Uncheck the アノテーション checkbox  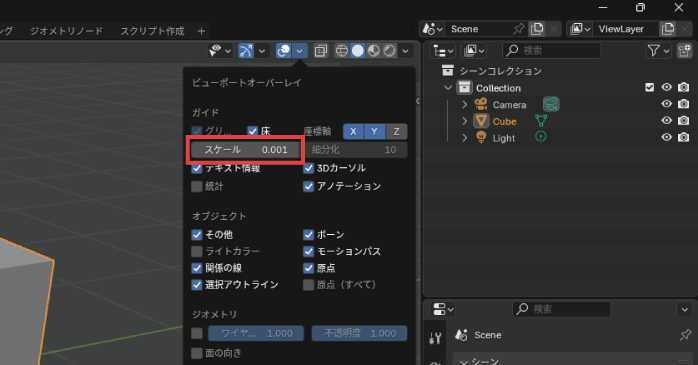click(x=308, y=186)
